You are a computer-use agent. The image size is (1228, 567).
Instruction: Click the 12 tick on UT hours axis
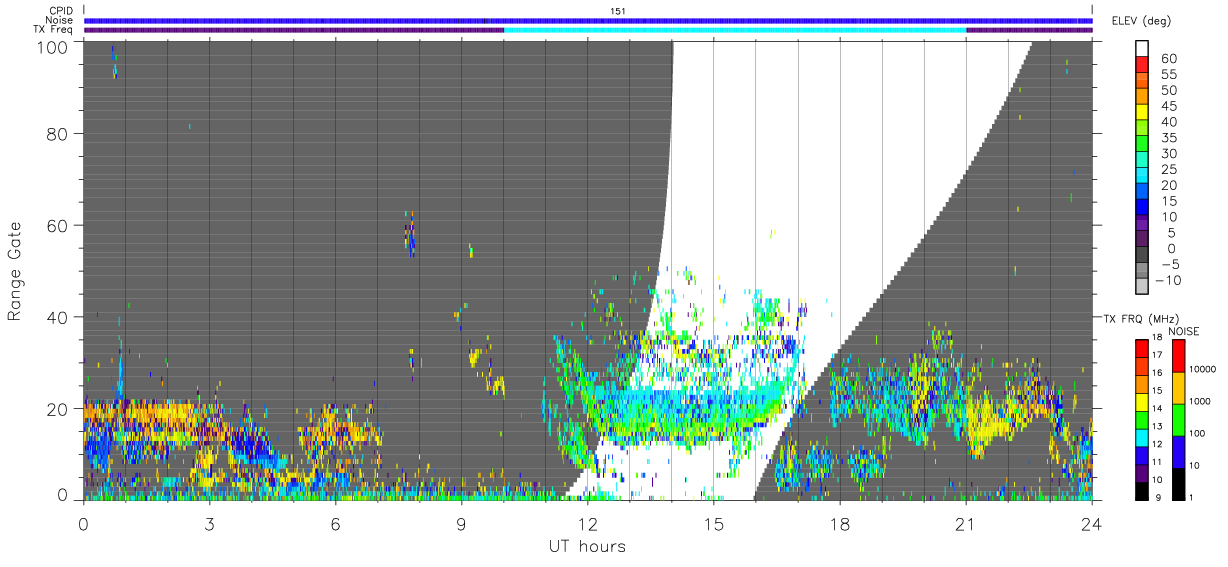588,523
